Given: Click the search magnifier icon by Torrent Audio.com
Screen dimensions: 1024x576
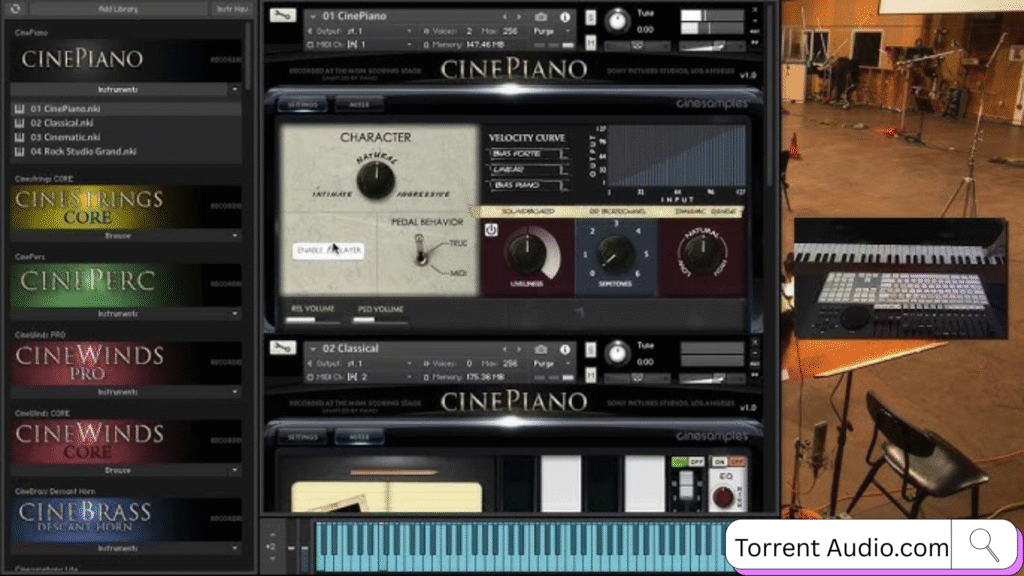Looking at the screenshot, I should point(984,546).
